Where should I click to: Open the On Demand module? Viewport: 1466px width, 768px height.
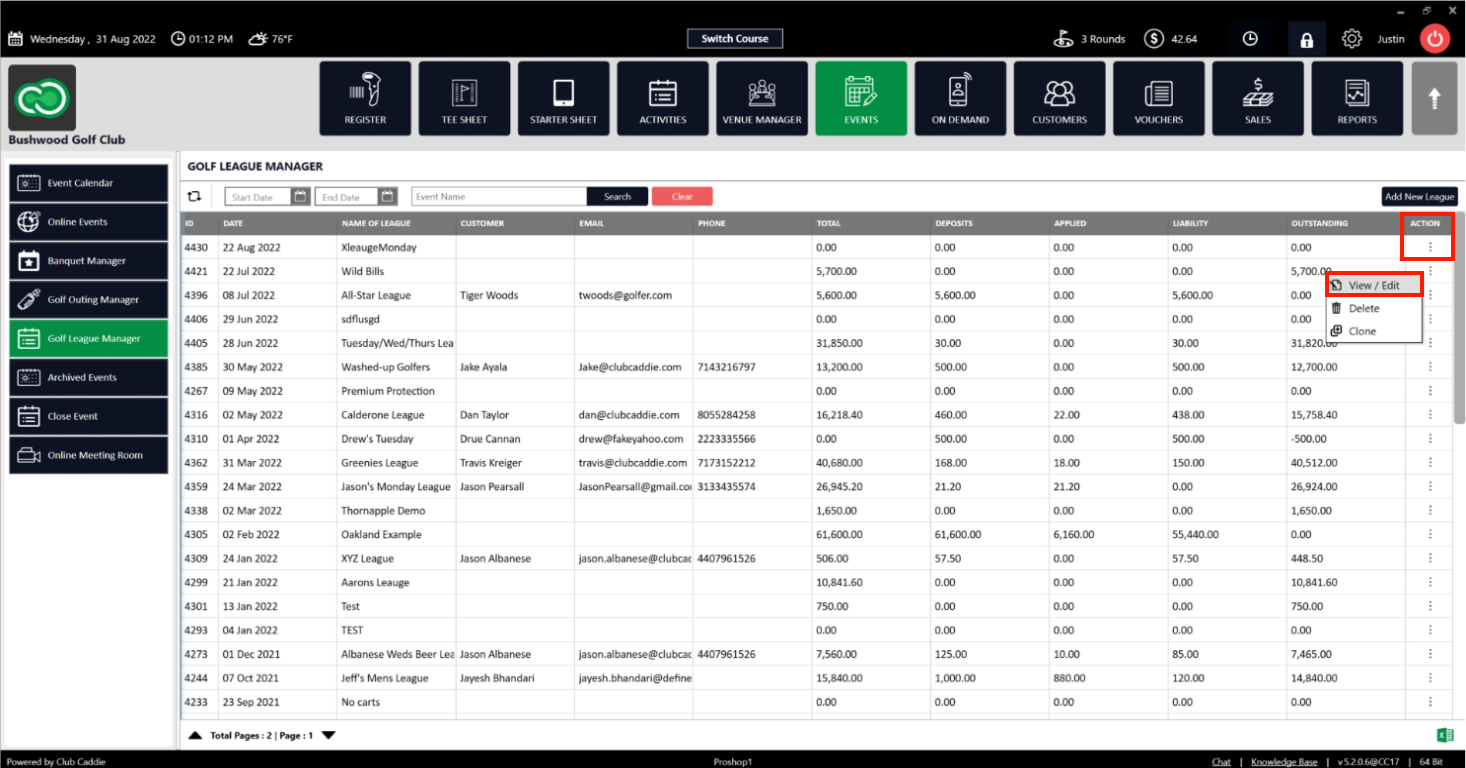tap(960, 98)
